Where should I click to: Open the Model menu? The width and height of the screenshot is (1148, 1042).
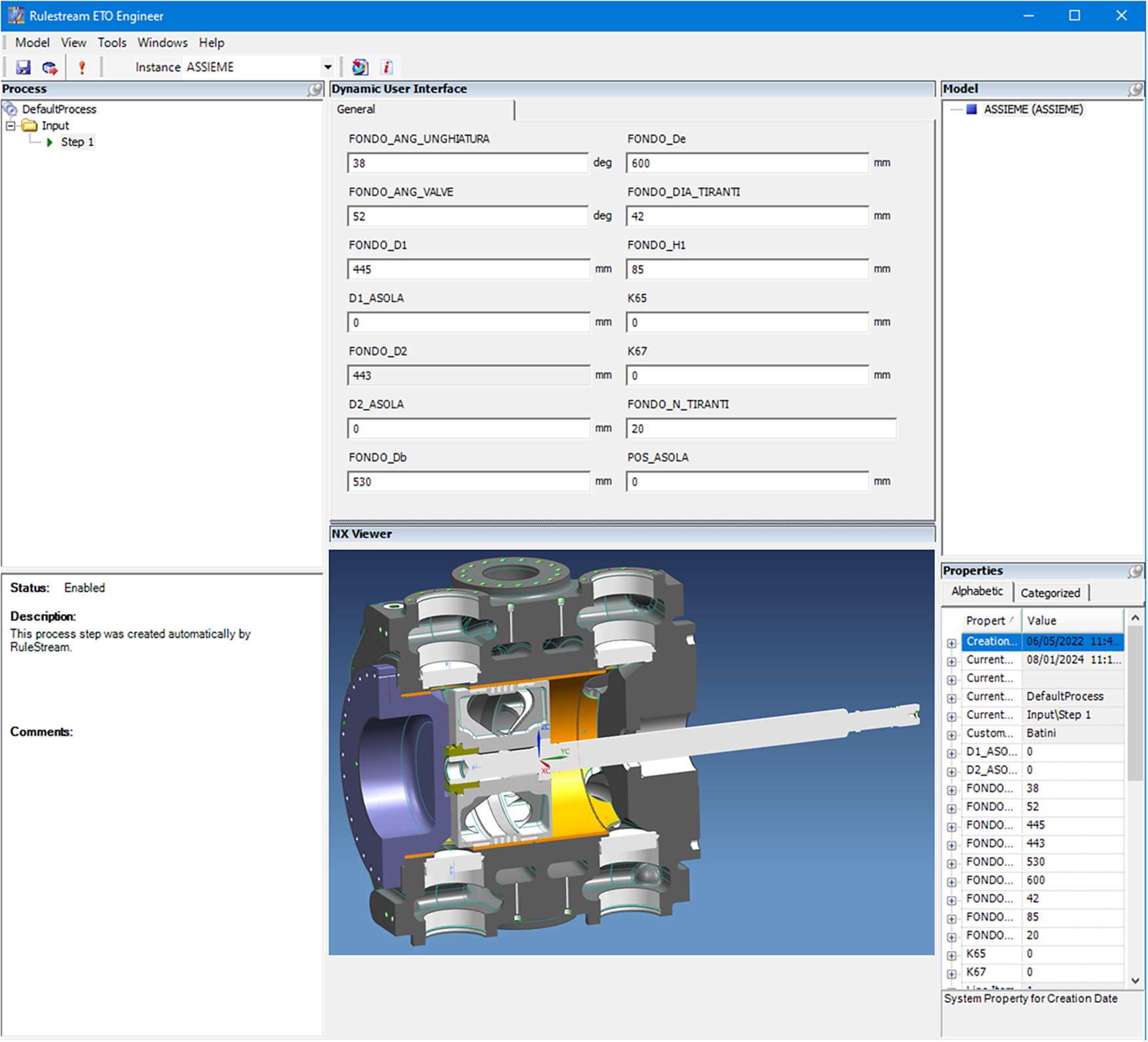pos(32,43)
